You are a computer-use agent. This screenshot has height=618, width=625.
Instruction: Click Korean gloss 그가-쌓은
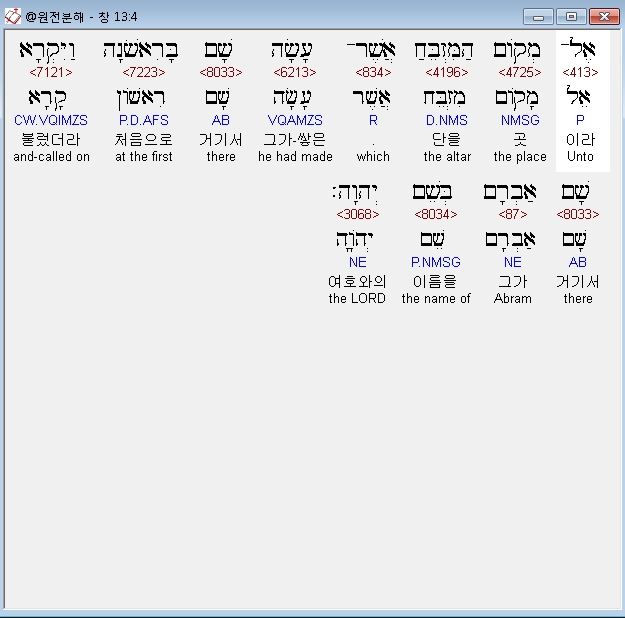coord(295,140)
